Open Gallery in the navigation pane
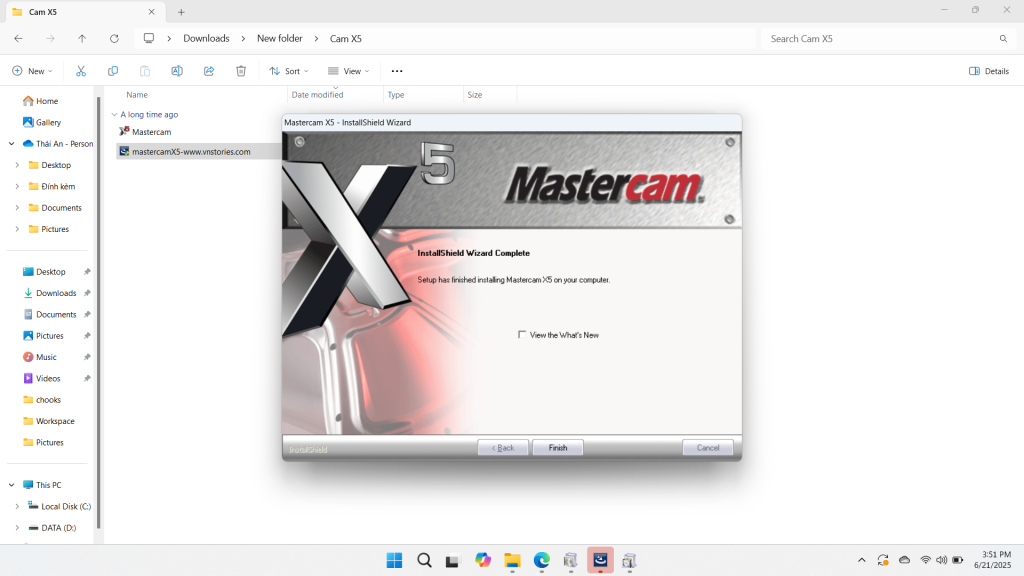 (48, 122)
